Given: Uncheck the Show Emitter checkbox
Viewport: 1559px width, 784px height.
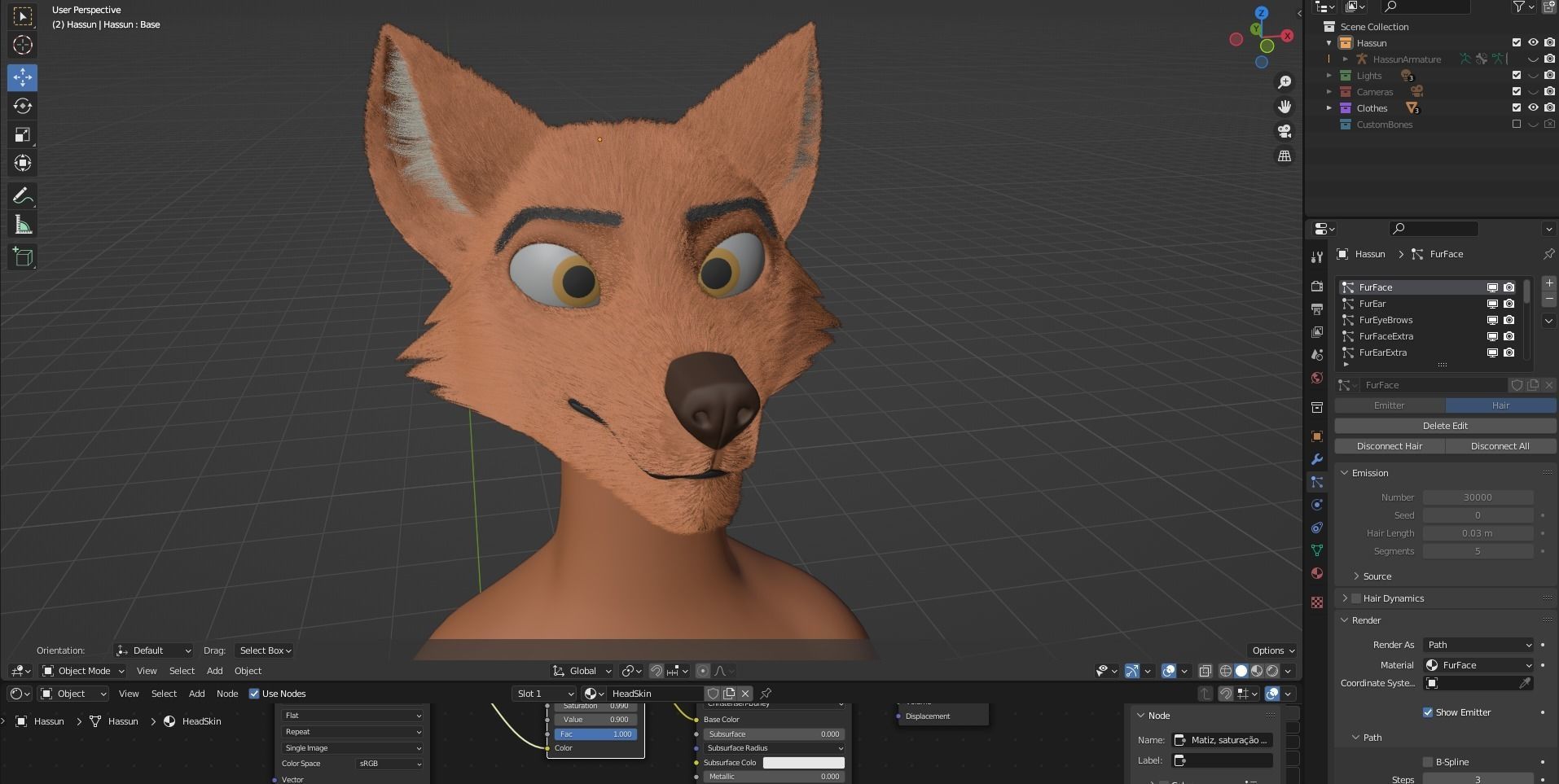Looking at the screenshot, I should [1428, 712].
